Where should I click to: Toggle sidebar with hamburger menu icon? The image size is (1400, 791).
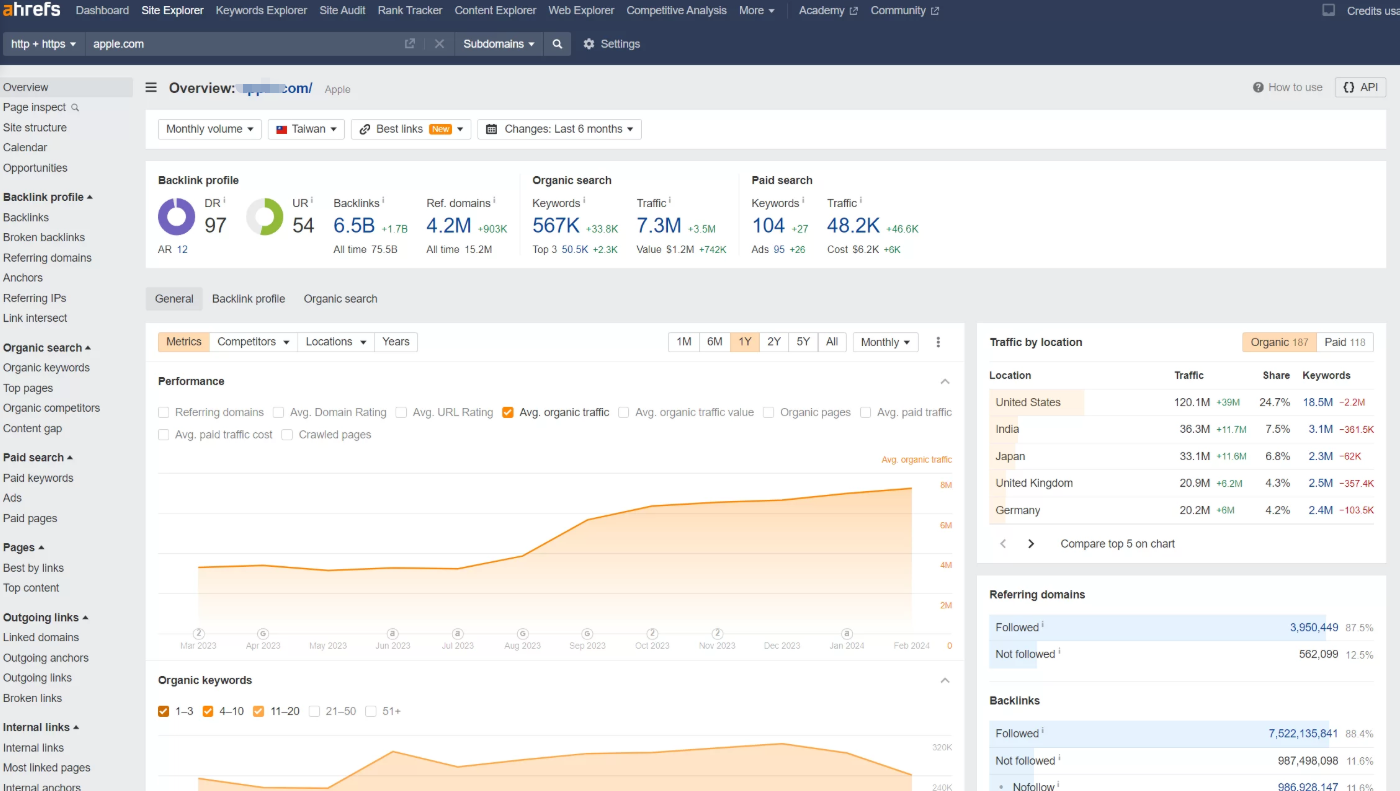pyautogui.click(x=151, y=88)
